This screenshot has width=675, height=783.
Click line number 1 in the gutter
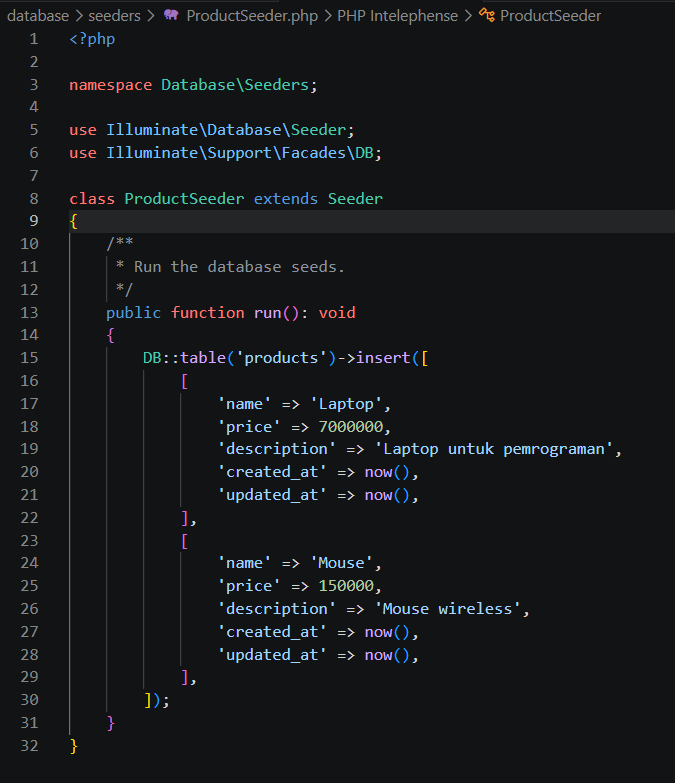tap(33, 39)
